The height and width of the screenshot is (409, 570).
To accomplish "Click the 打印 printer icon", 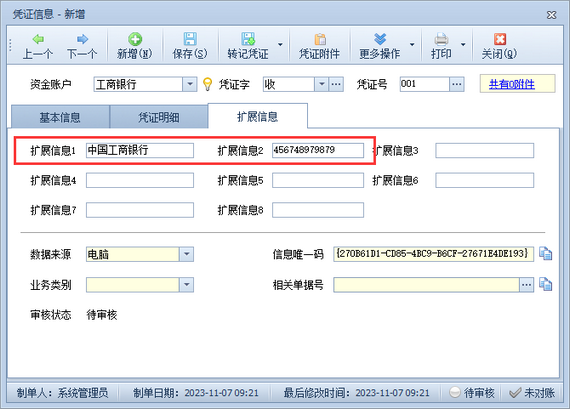I will tap(441, 39).
